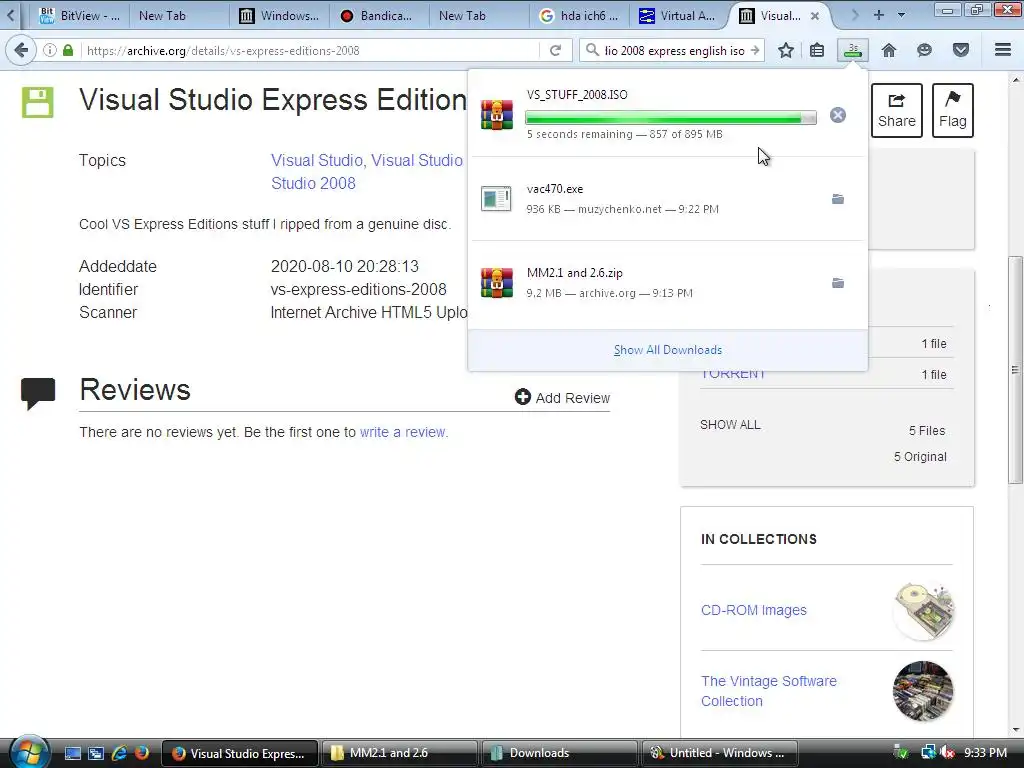1024x768 pixels.
Task: Expand the list all tabs dropdown
Action: (x=902, y=15)
